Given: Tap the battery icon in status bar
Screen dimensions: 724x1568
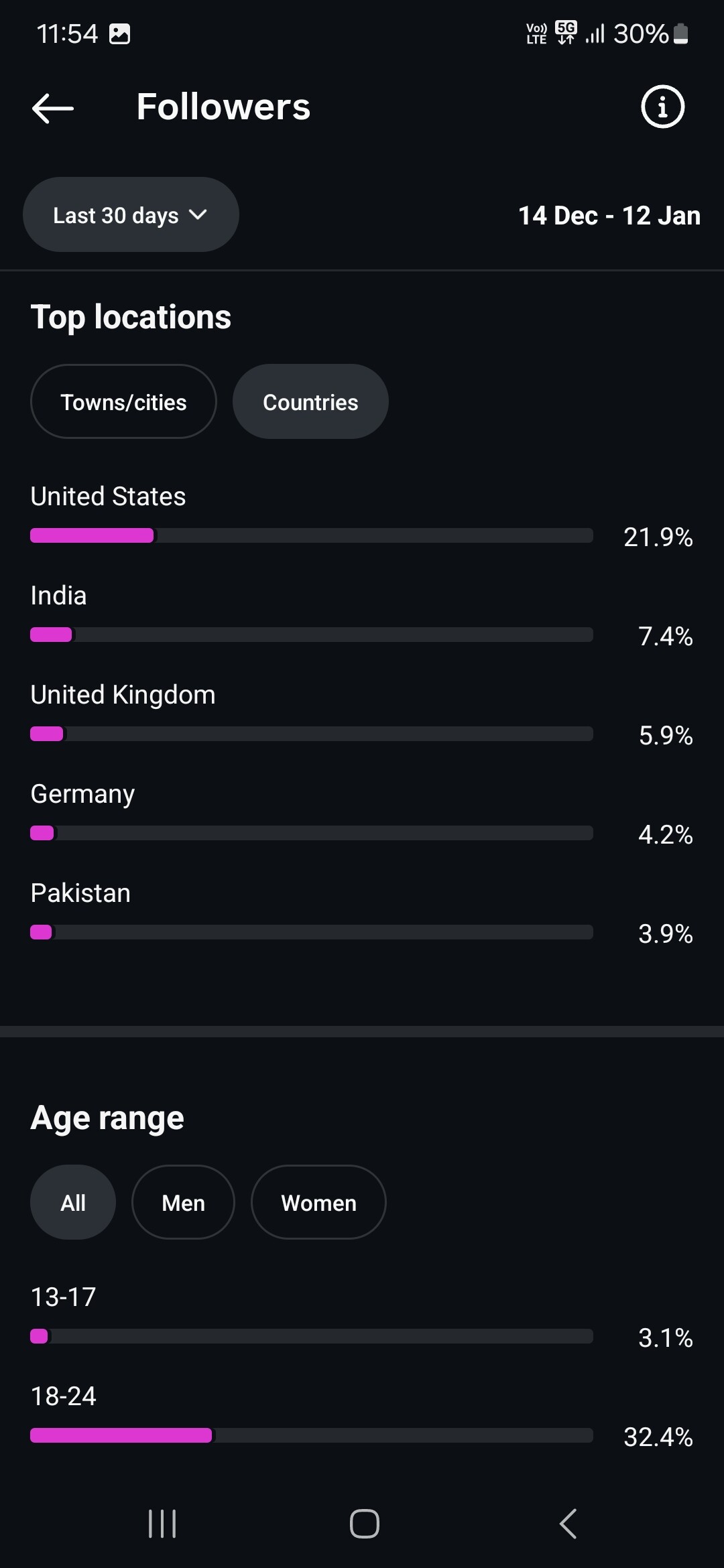Looking at the screenshot, I should coord(681,34).
